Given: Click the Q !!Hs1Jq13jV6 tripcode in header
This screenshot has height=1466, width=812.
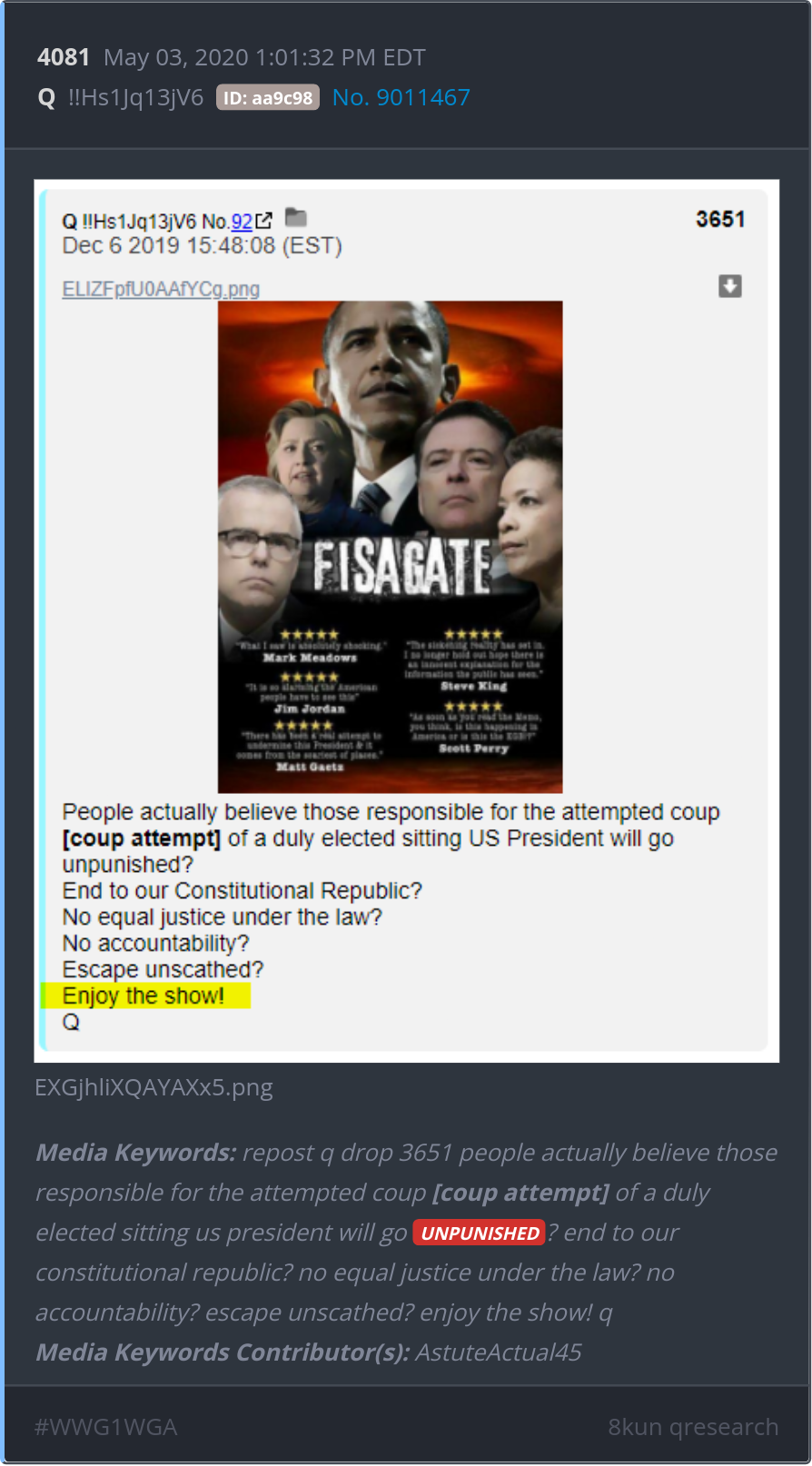Looking at the screenshot, I should (121, 97).
